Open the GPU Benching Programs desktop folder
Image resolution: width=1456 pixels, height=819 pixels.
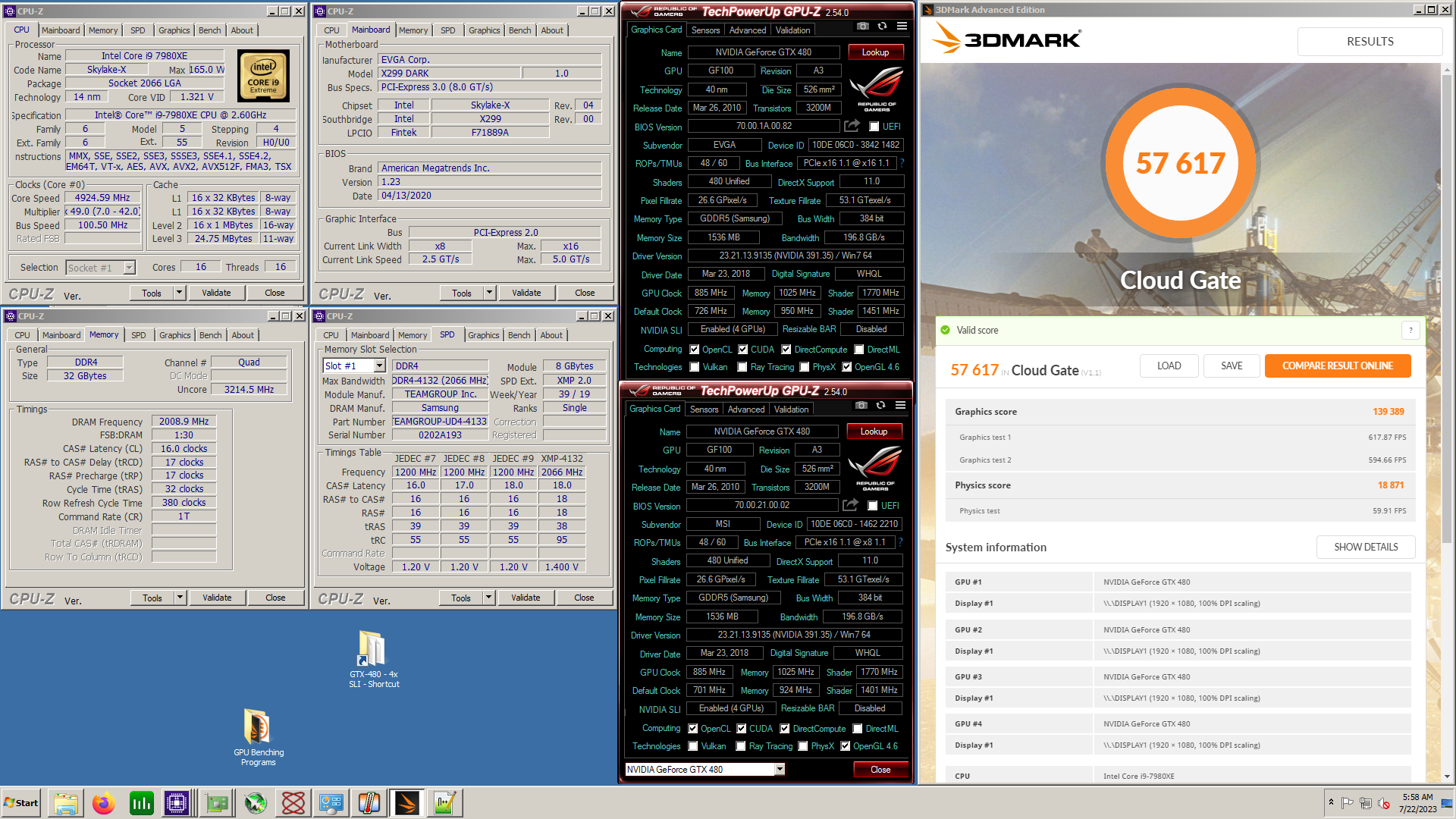click(259, 737)
